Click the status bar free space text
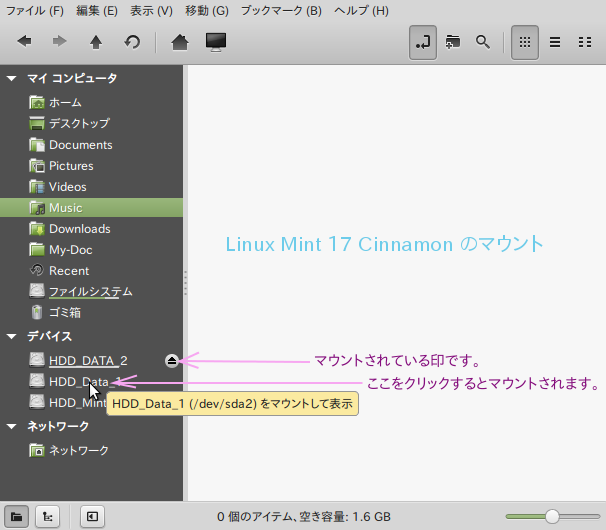This screenshot has height=530, width=606. [304, 517]
